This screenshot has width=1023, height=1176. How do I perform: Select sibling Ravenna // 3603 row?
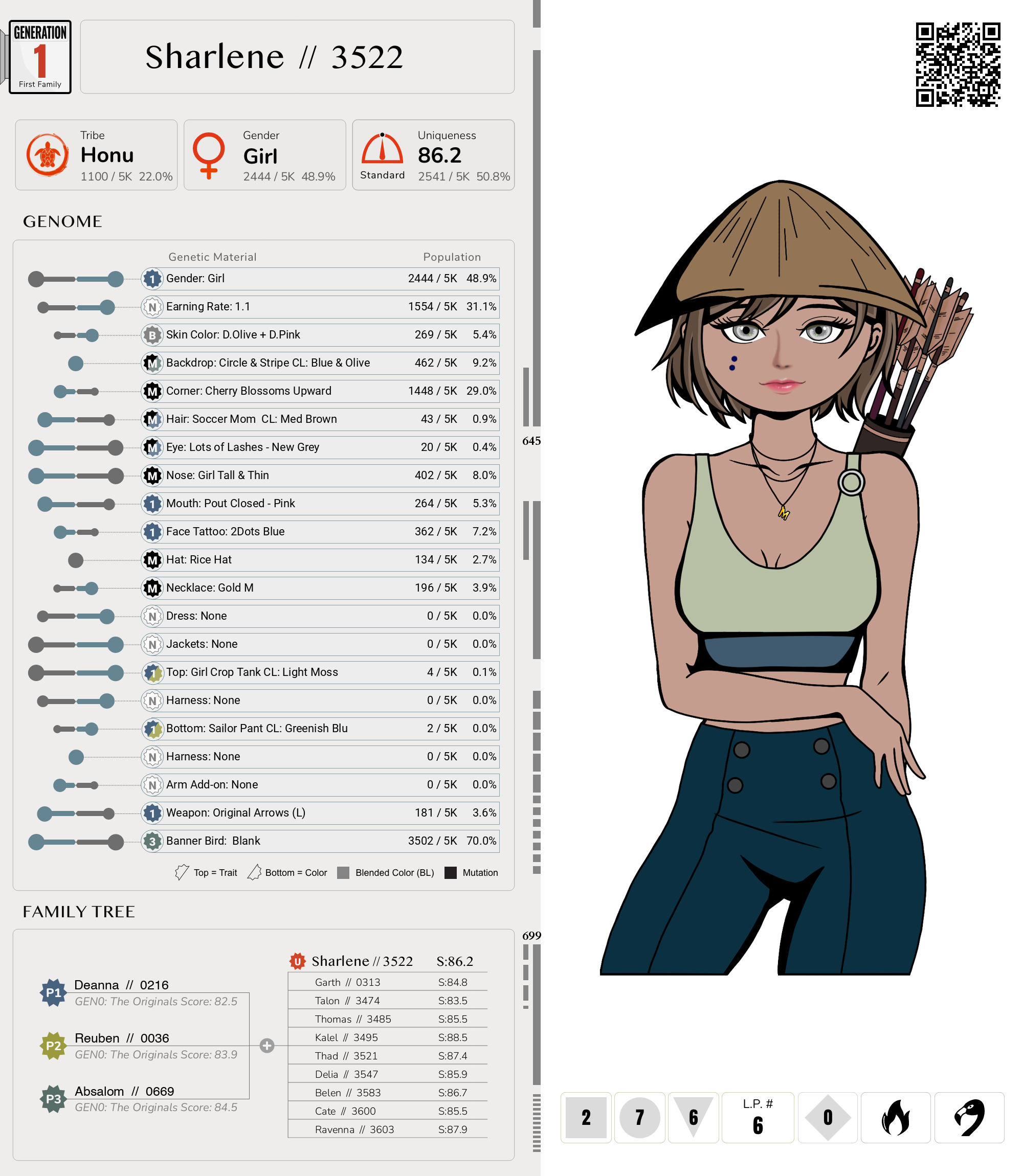click(387, 1129)
